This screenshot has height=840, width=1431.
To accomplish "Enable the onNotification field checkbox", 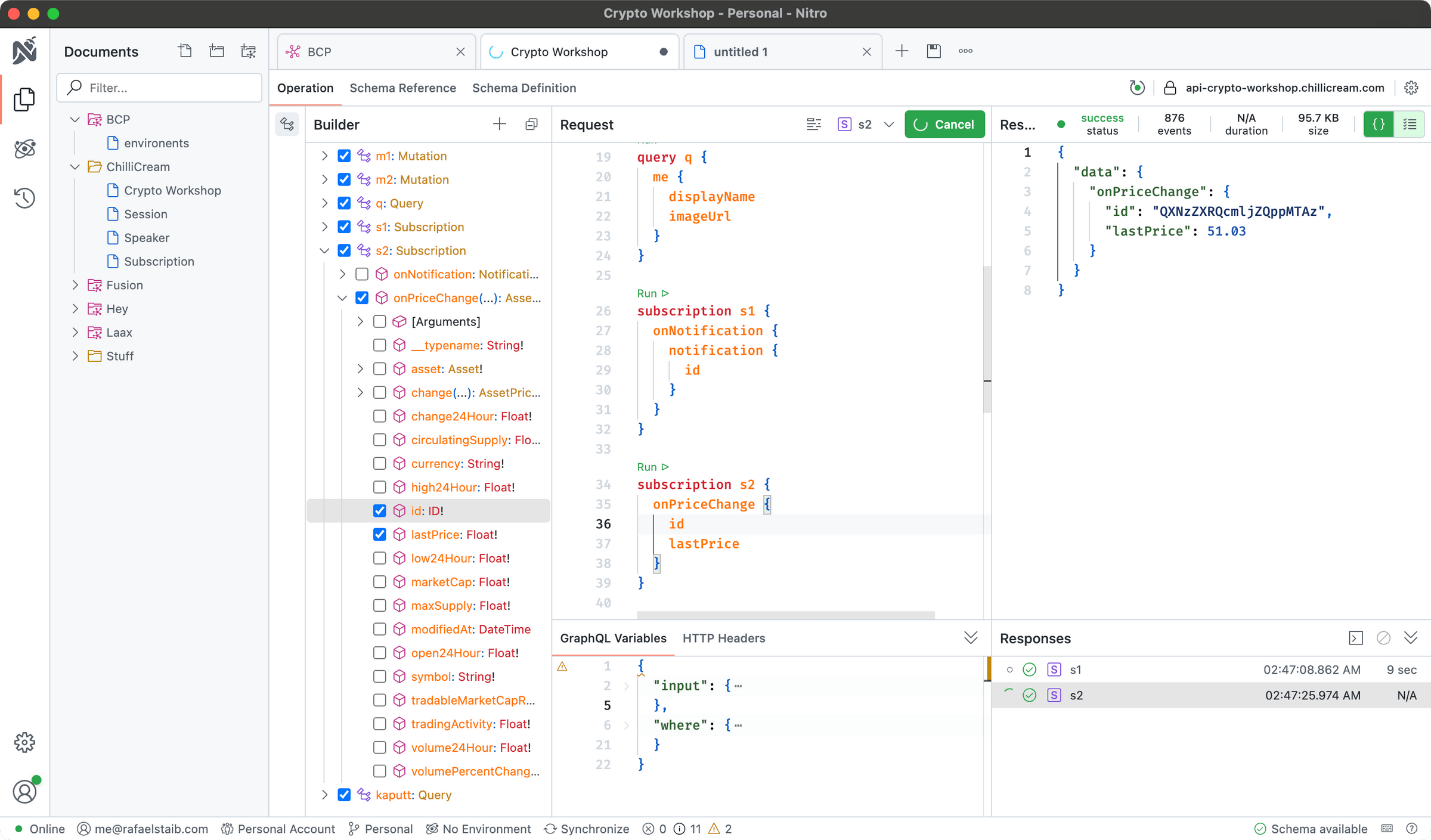I will [362, 274].
